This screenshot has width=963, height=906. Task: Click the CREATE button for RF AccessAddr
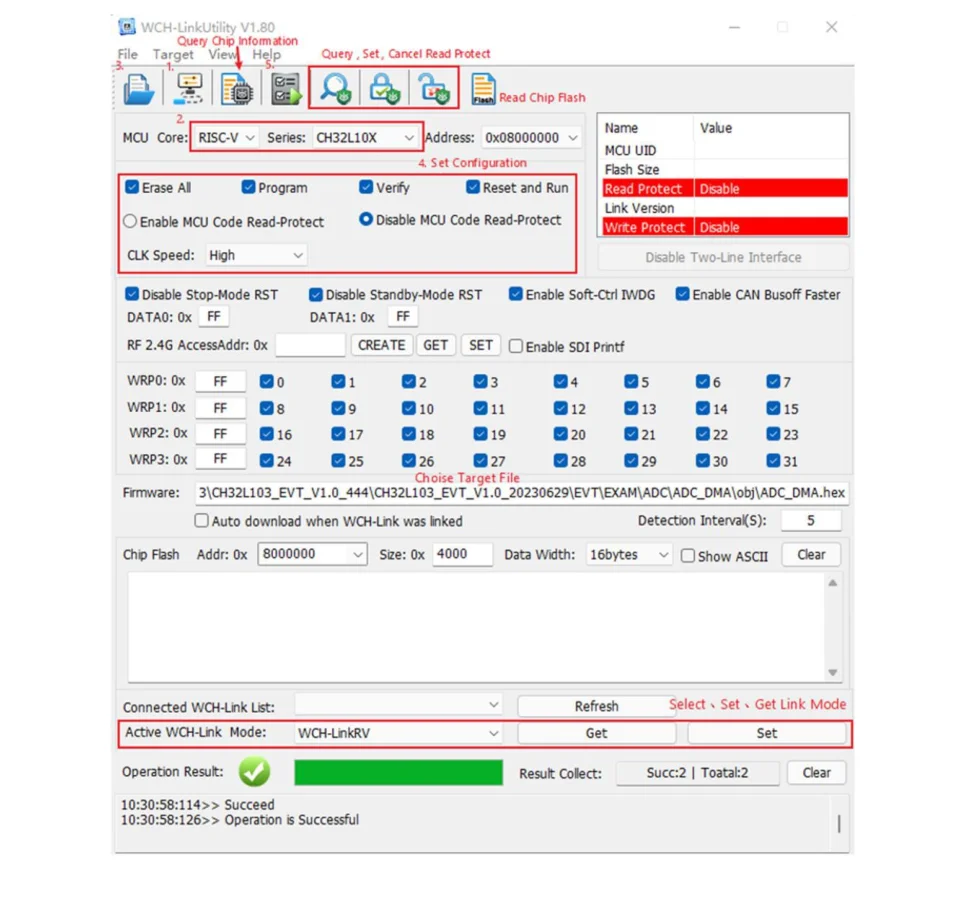coord(381,345)
